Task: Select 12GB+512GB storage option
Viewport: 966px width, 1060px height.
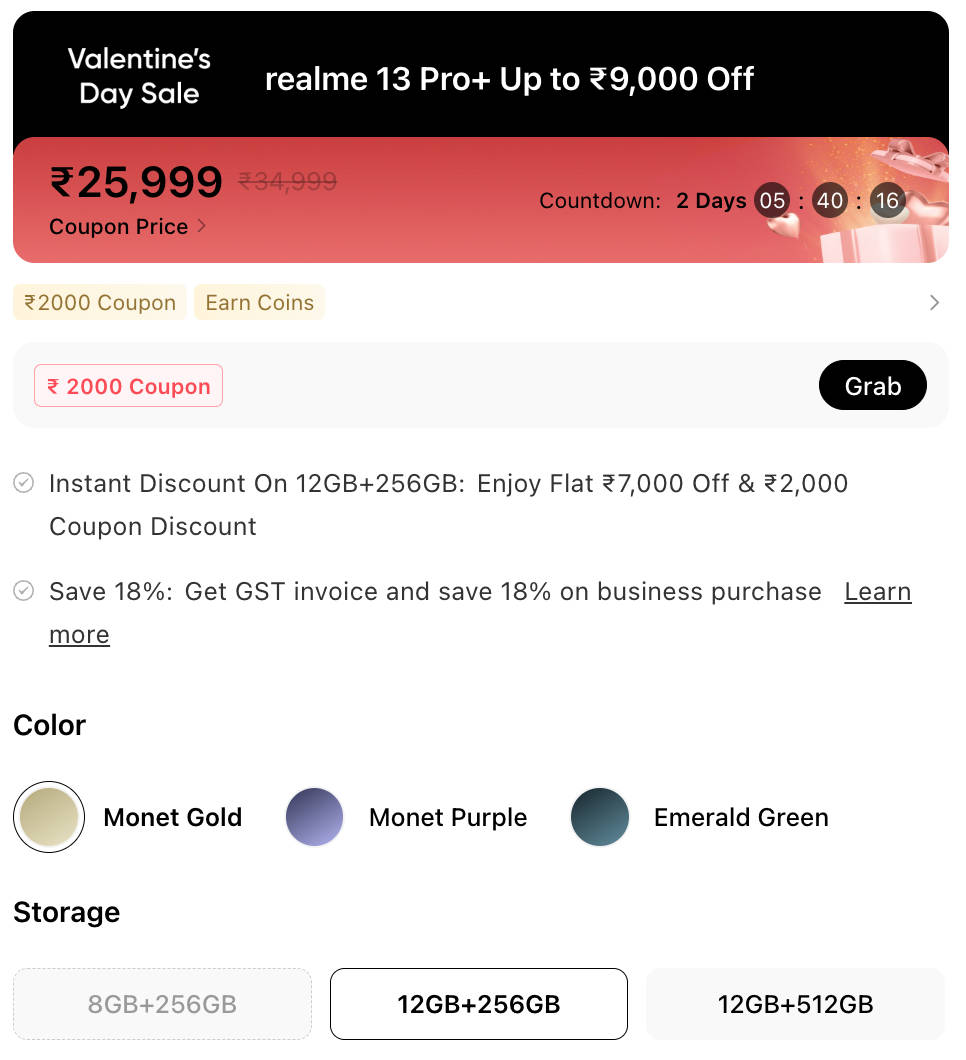Action: [795, 1004]
